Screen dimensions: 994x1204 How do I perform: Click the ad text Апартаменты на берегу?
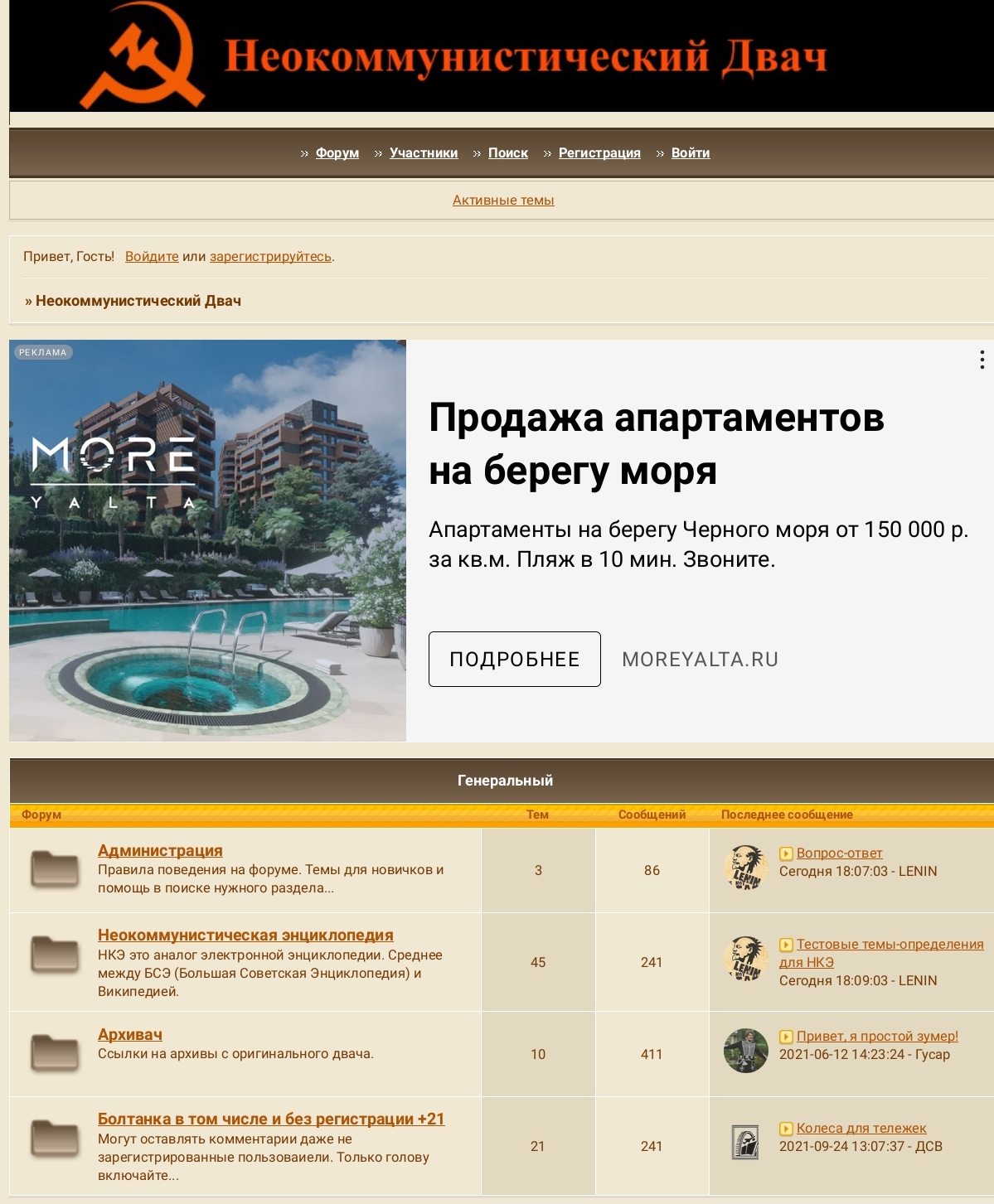pos(699,544)
